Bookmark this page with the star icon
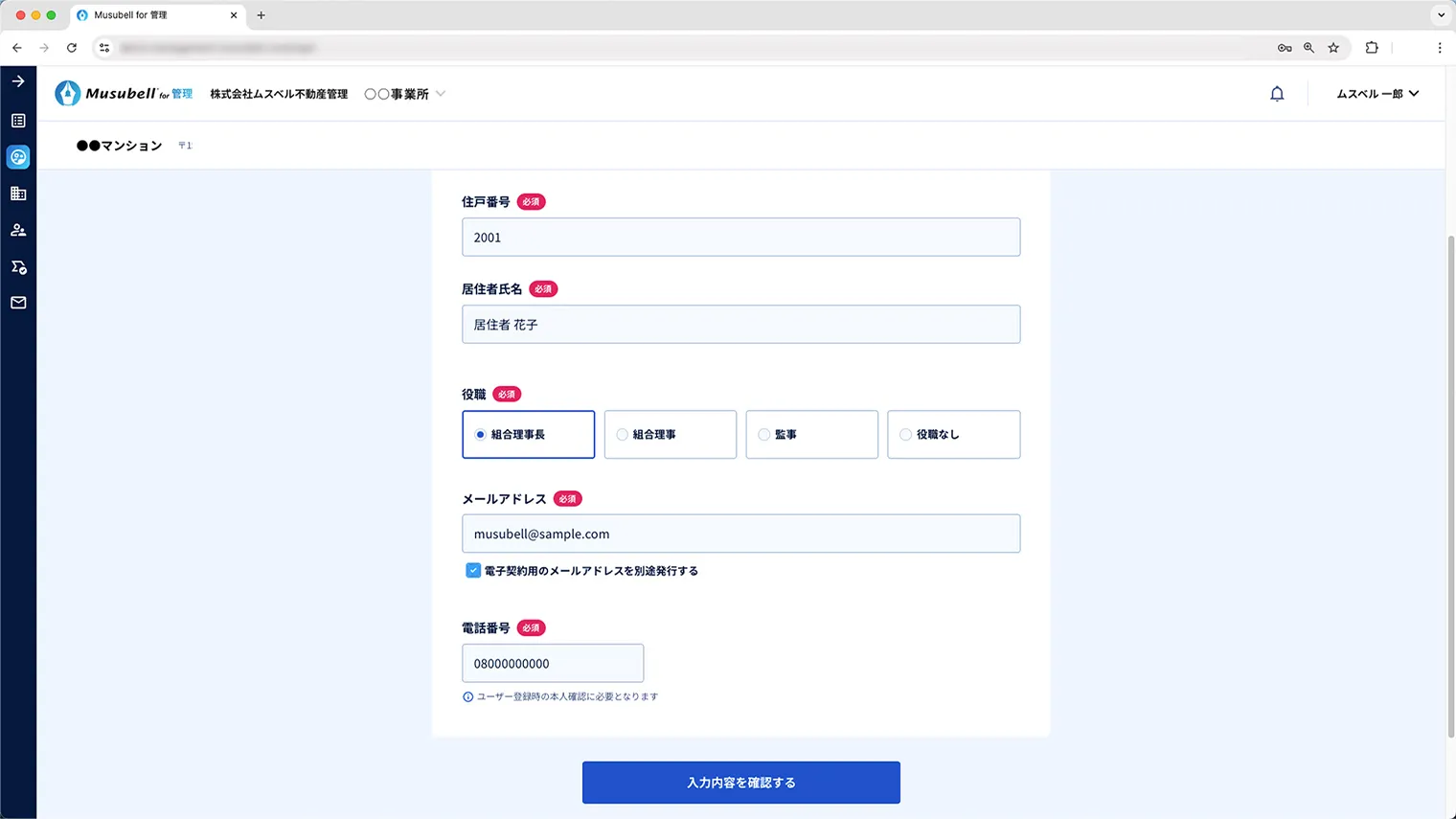 click(1333, 48)
